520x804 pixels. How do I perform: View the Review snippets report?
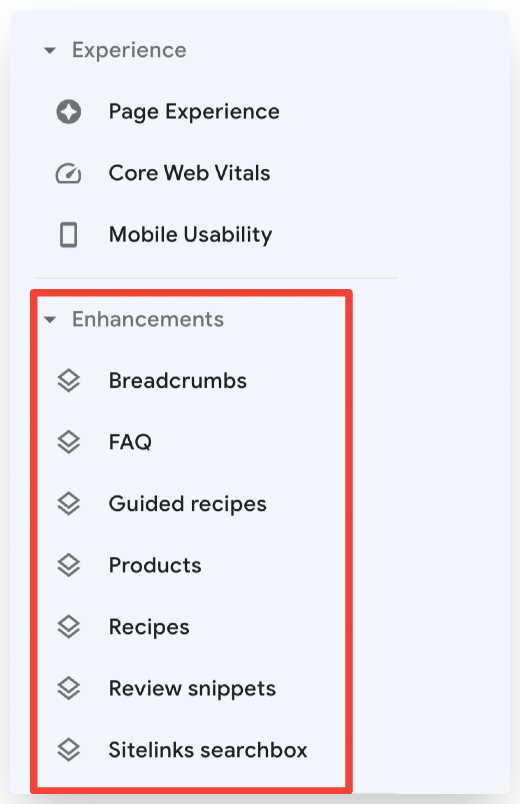[192, 689]
